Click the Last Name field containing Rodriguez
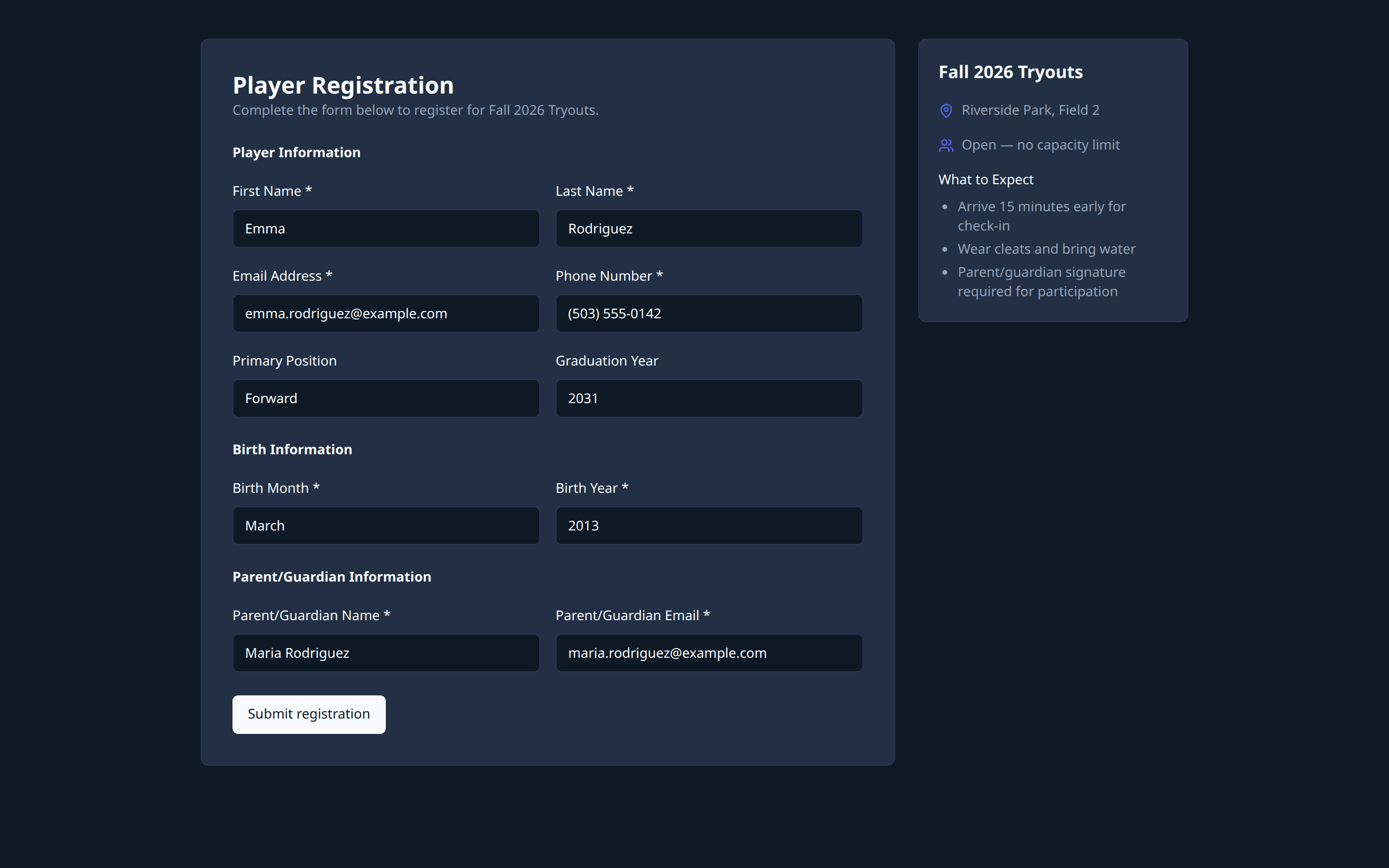 pos(709,229)
